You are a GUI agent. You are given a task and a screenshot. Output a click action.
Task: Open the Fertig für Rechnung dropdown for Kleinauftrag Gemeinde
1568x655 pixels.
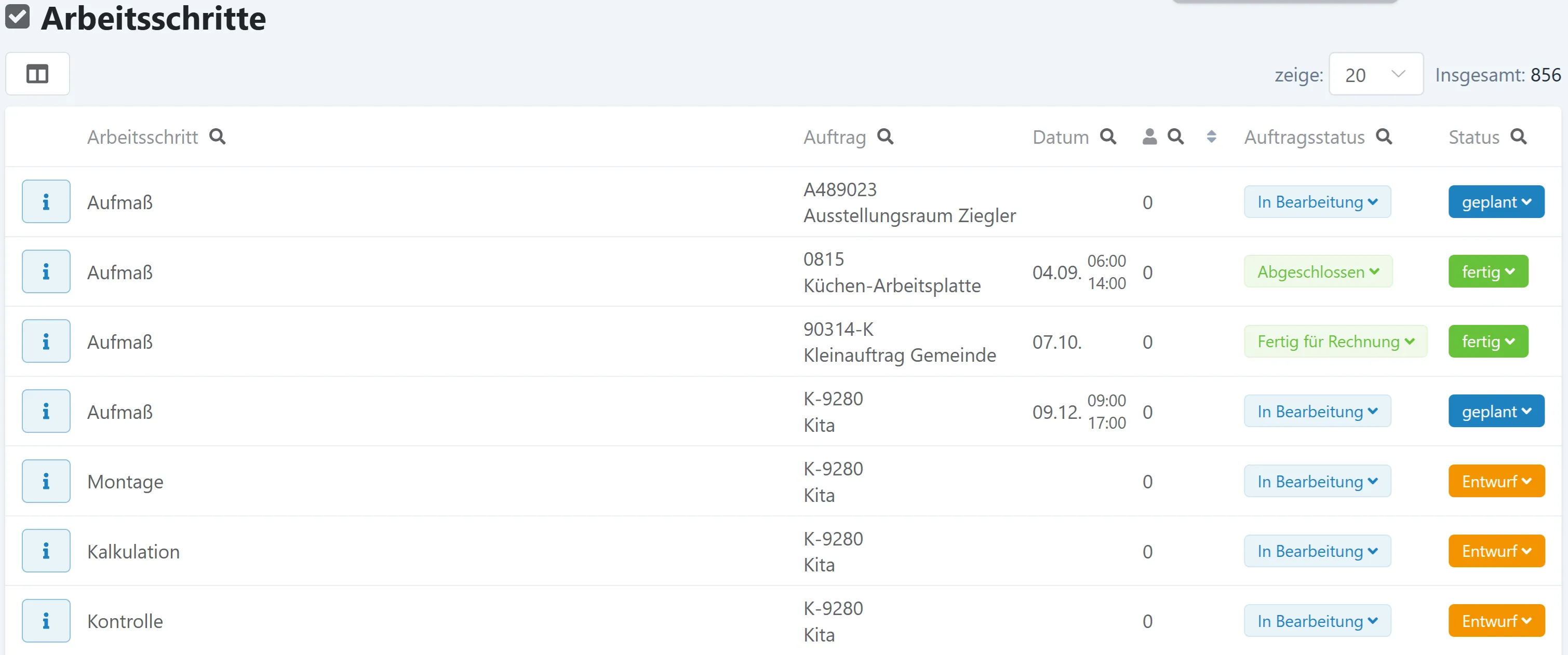tap(1335, 341)
